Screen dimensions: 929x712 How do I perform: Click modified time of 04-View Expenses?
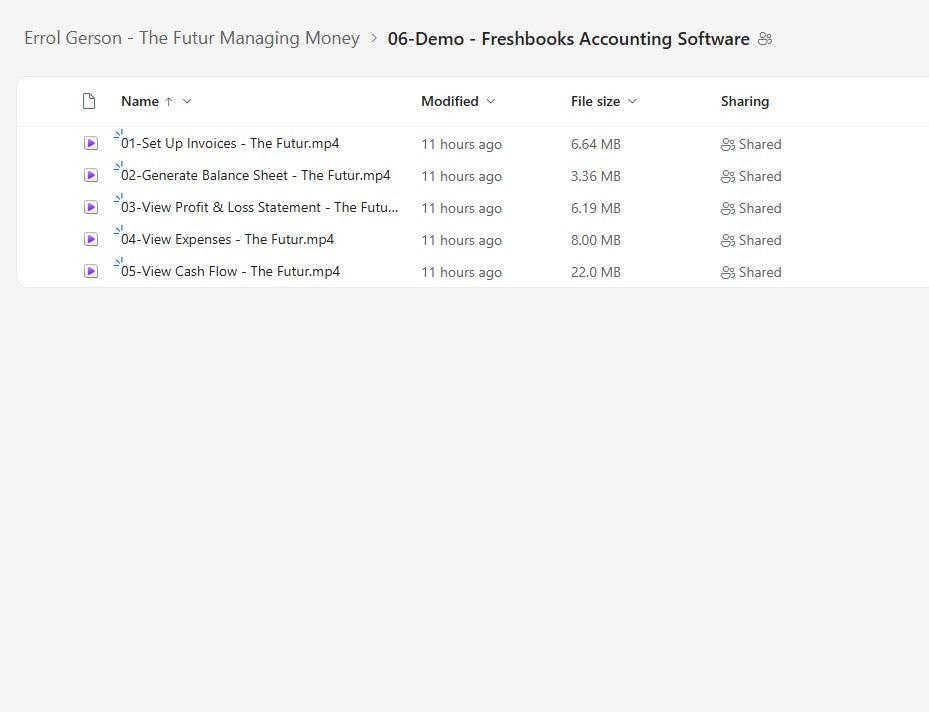tap(462, 240)
